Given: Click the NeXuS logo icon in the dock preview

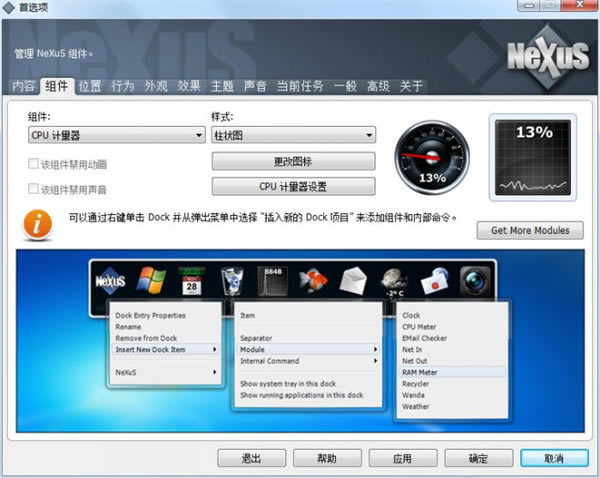Looking at the screenshot, I should coord(110,281).
